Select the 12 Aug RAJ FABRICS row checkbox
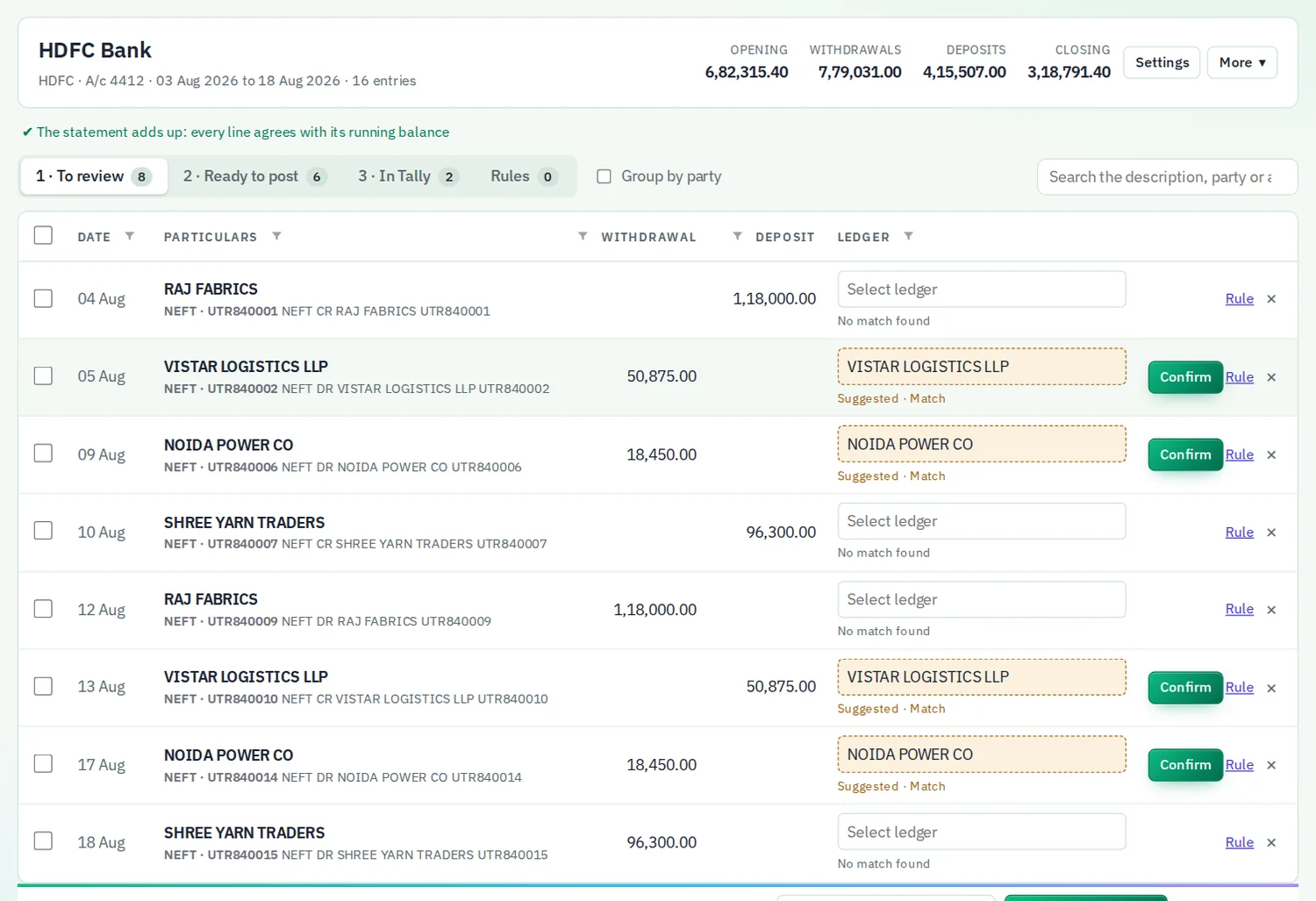This screenshot has height=901, width=1316. click(43, 608)
